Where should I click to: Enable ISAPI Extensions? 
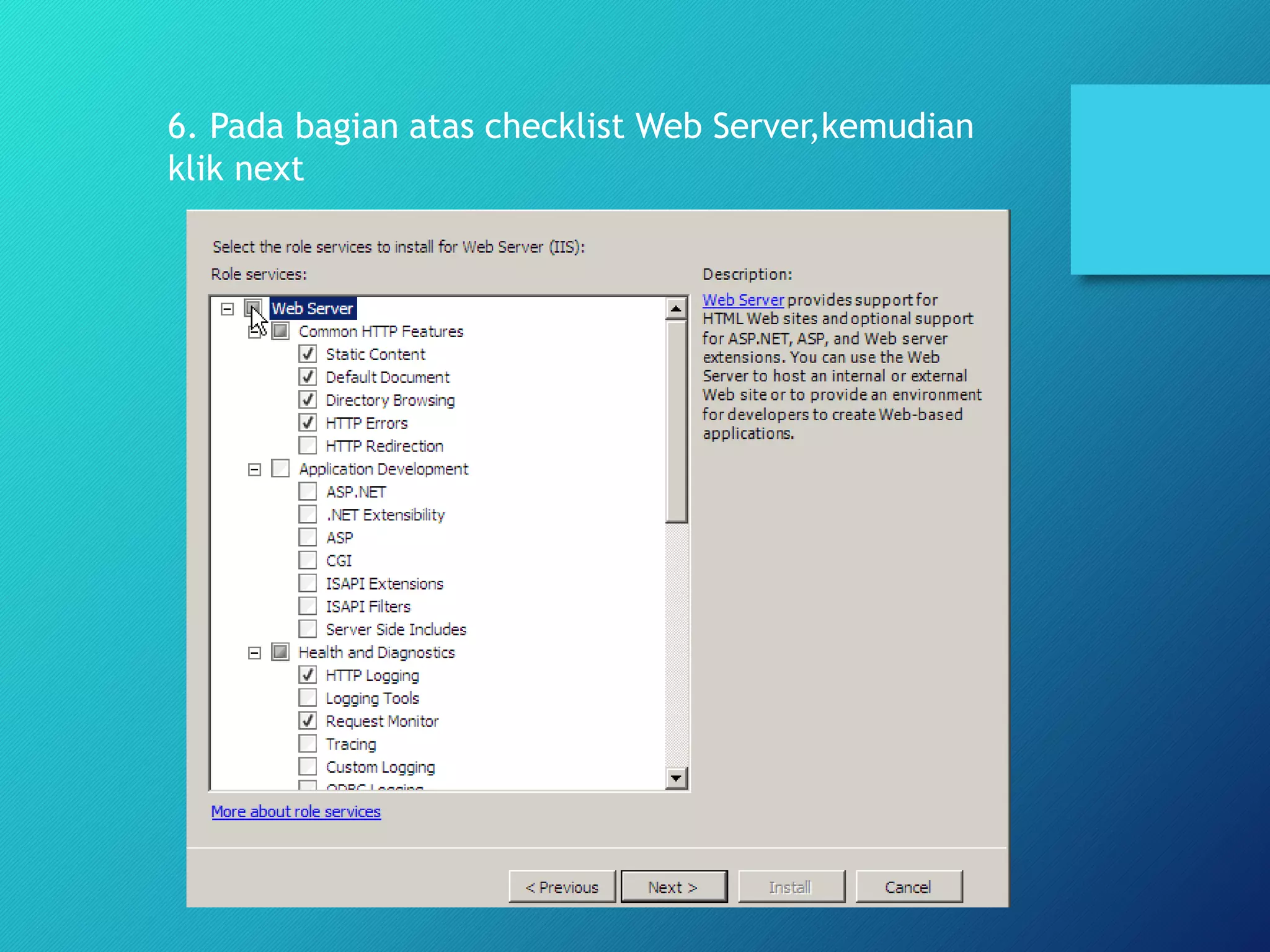tap(308, 583)
